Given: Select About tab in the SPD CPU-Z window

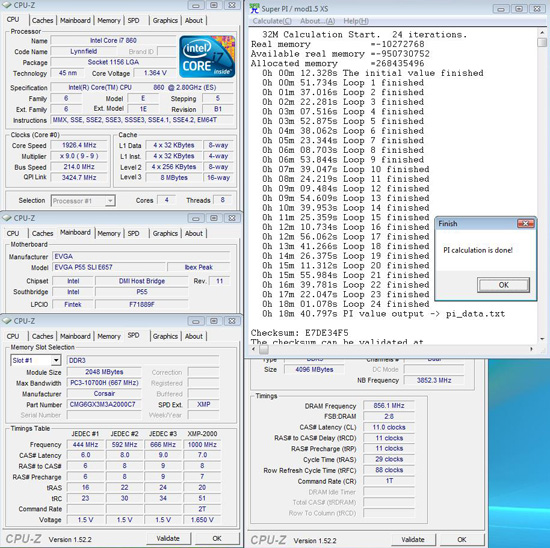Looking at the screenshot, I should [194, 336].
